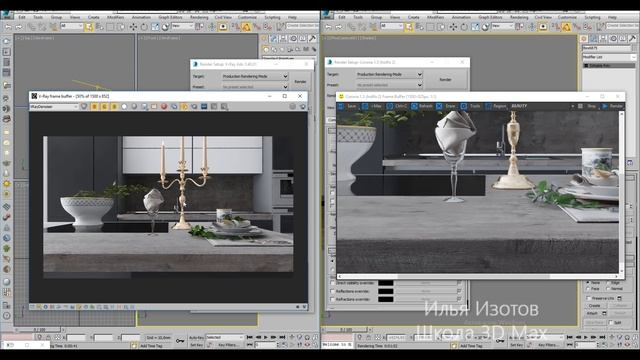Select Rotate tool in right 3ds Max window
This screenshot has height=360, width=640.
464,27
